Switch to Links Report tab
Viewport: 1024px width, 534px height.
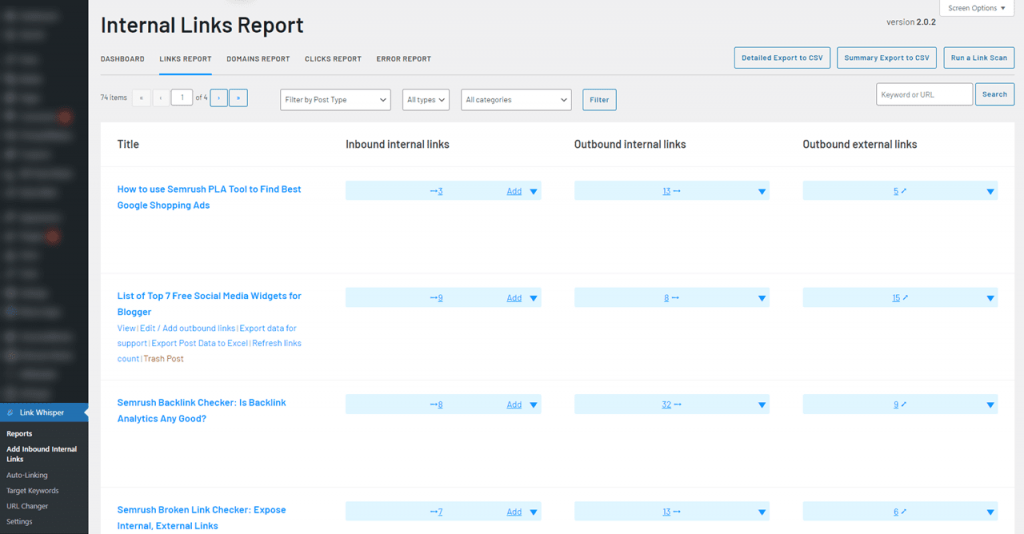point(185,59)
